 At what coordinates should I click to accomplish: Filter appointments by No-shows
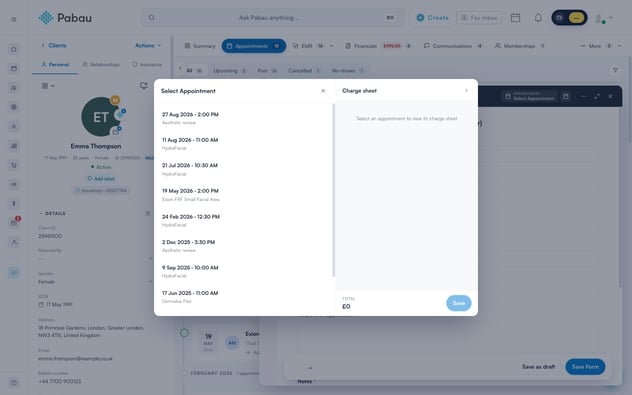click(347, 71)
